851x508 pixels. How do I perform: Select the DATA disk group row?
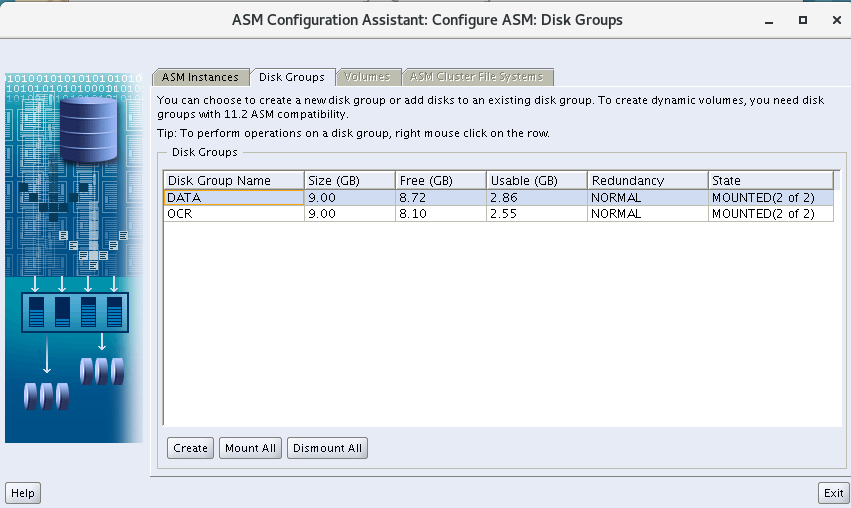[x=233, y=198]
